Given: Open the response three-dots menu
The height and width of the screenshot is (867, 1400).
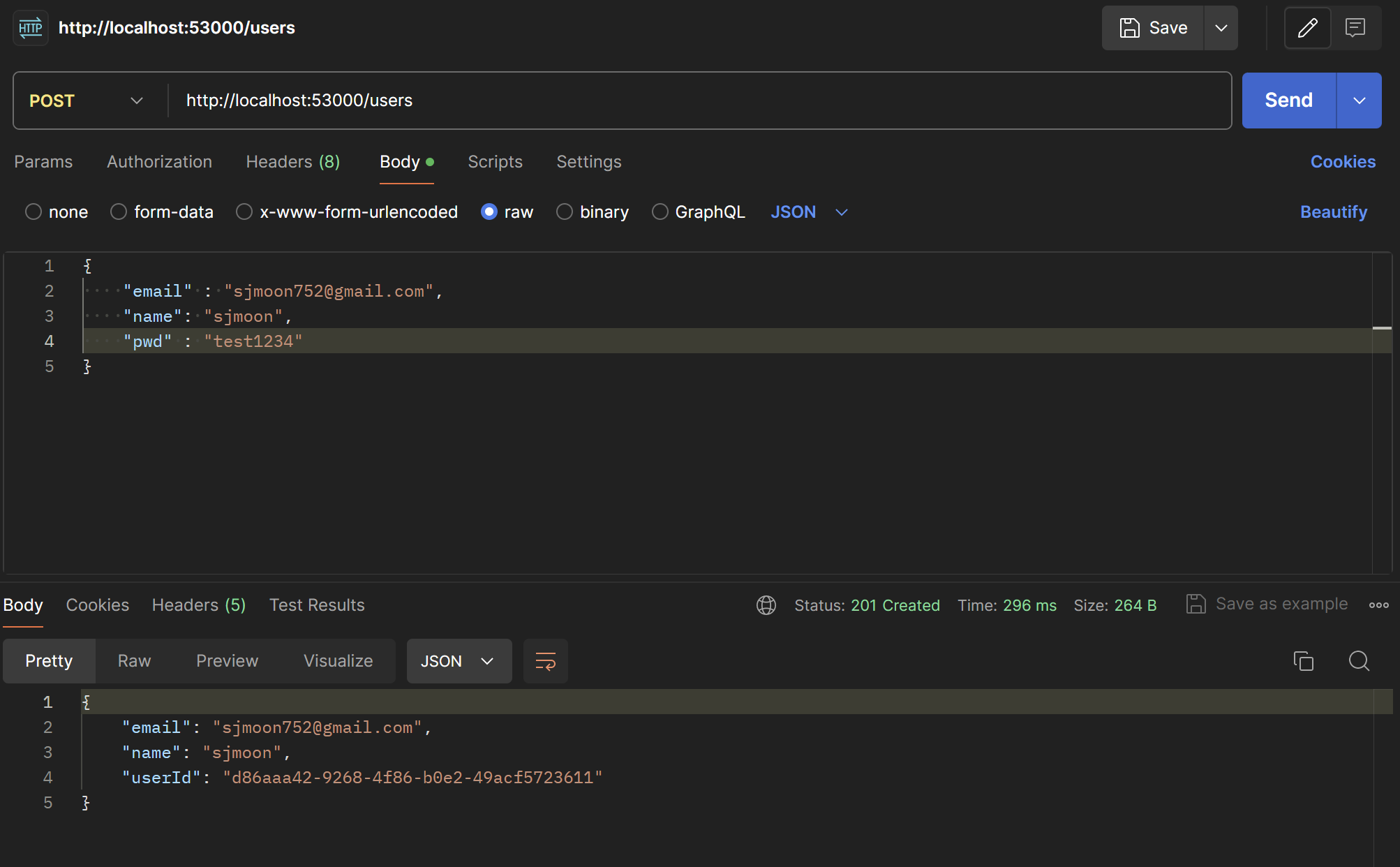Looking at the screenshot, I should (1378, 605).
